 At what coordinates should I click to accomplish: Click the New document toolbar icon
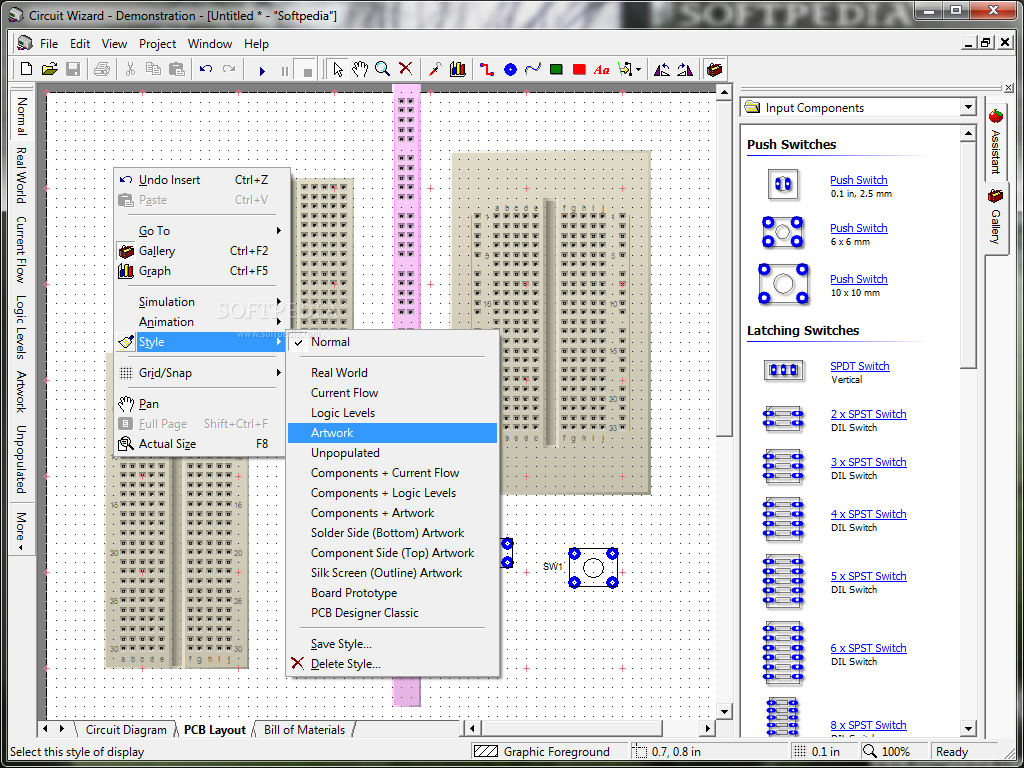[26, 69]
